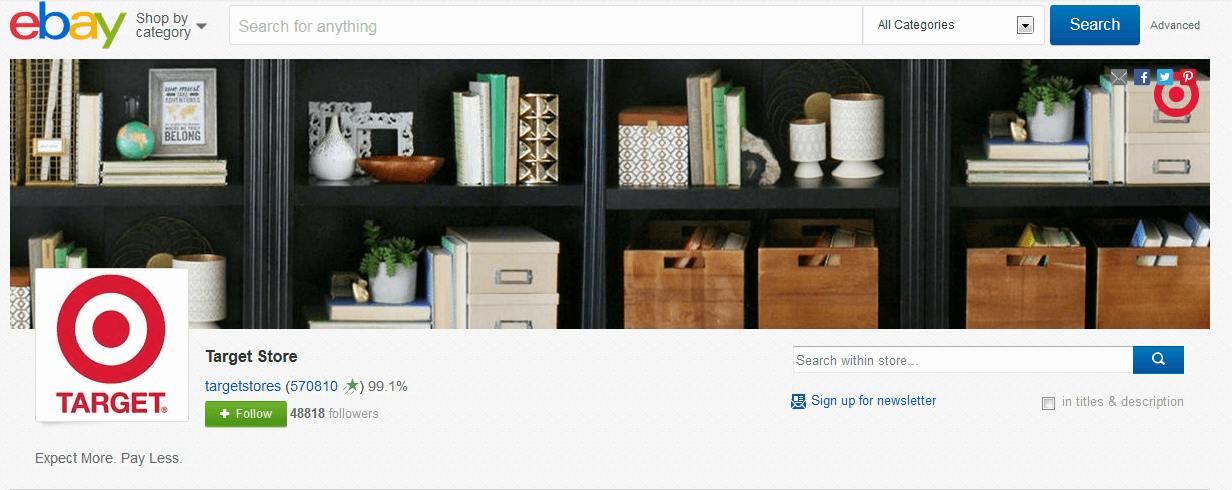Sign up for newsletter link
Viewport: 1232px width, 490px height.
tap(874, 401)
